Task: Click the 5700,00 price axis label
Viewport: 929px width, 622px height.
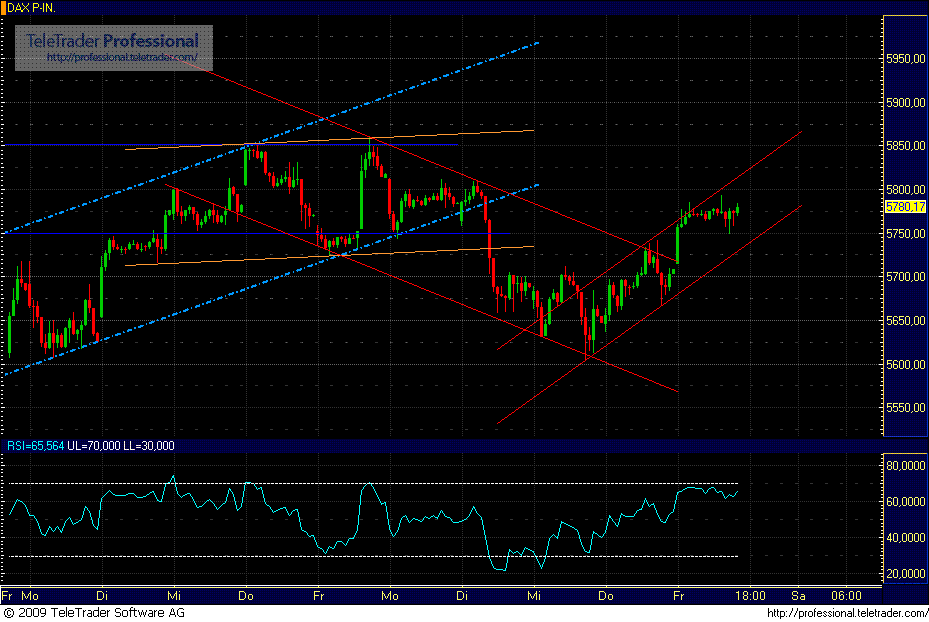Action: 905,277
